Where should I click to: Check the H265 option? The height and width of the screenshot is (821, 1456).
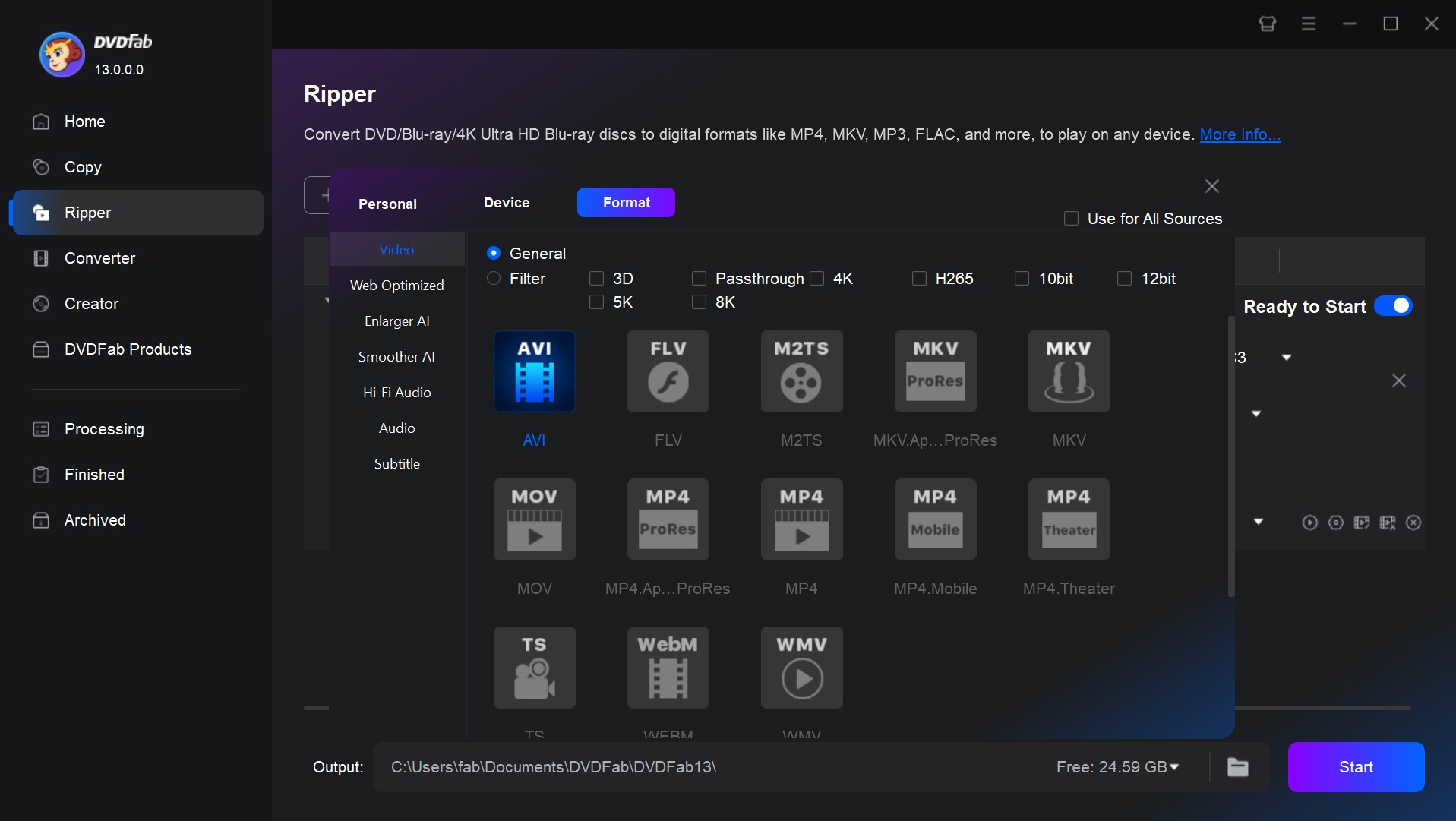pyautogui.click(x=918, y=279)
